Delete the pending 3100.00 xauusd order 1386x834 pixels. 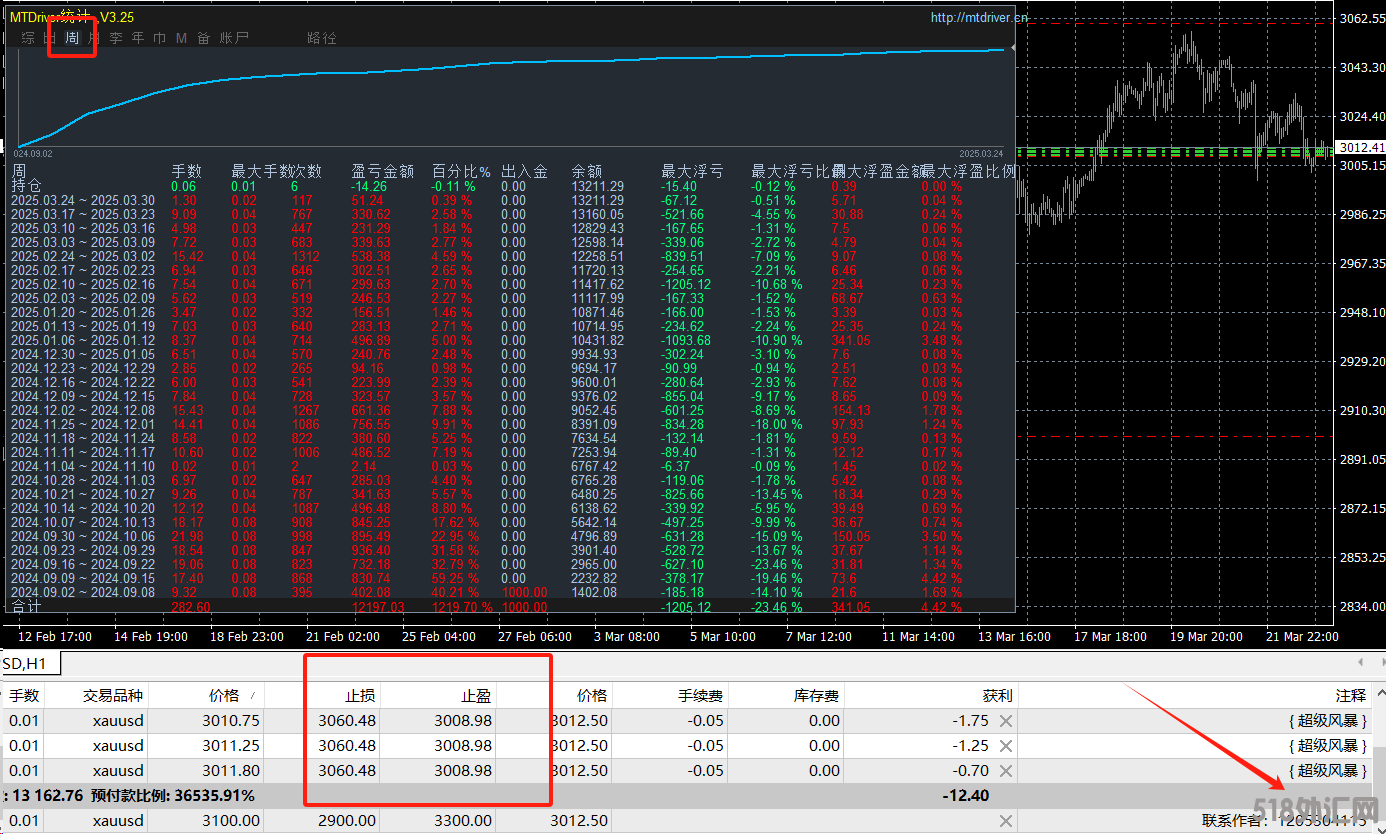1006,821
